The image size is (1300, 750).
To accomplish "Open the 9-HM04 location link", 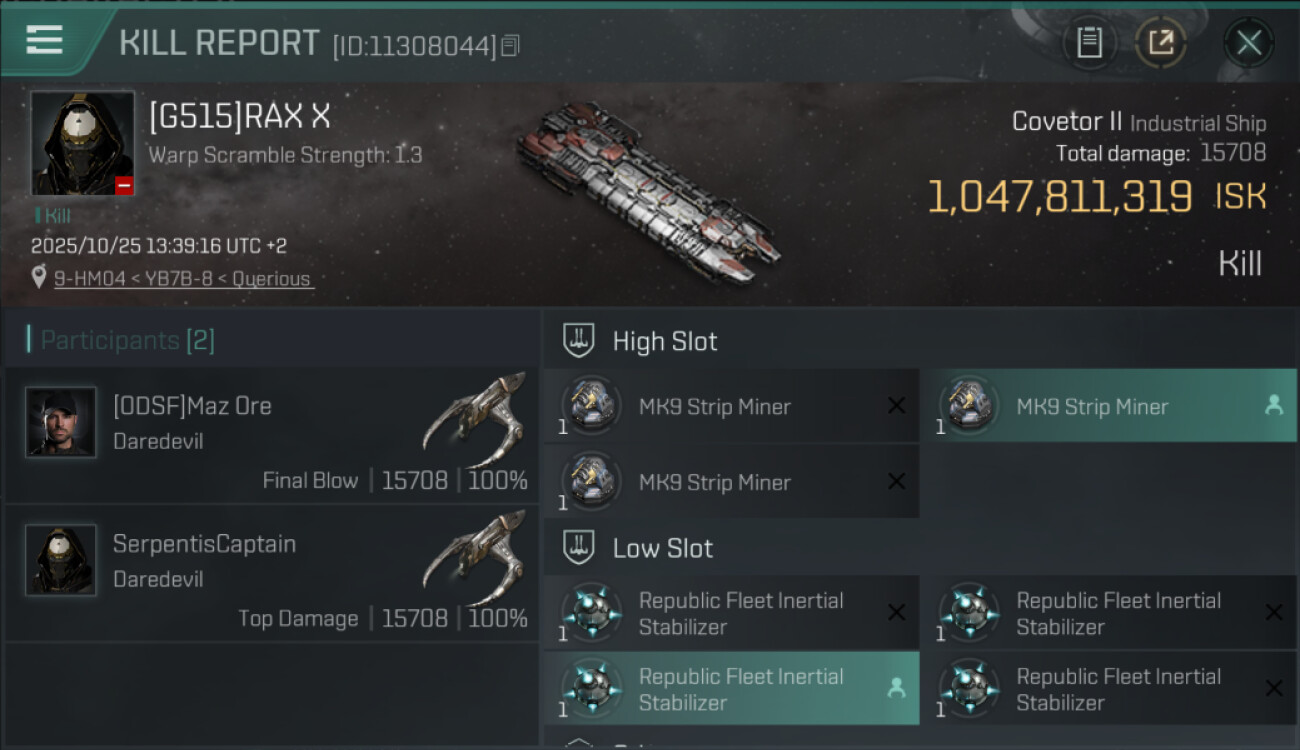I will coord(183,279).
